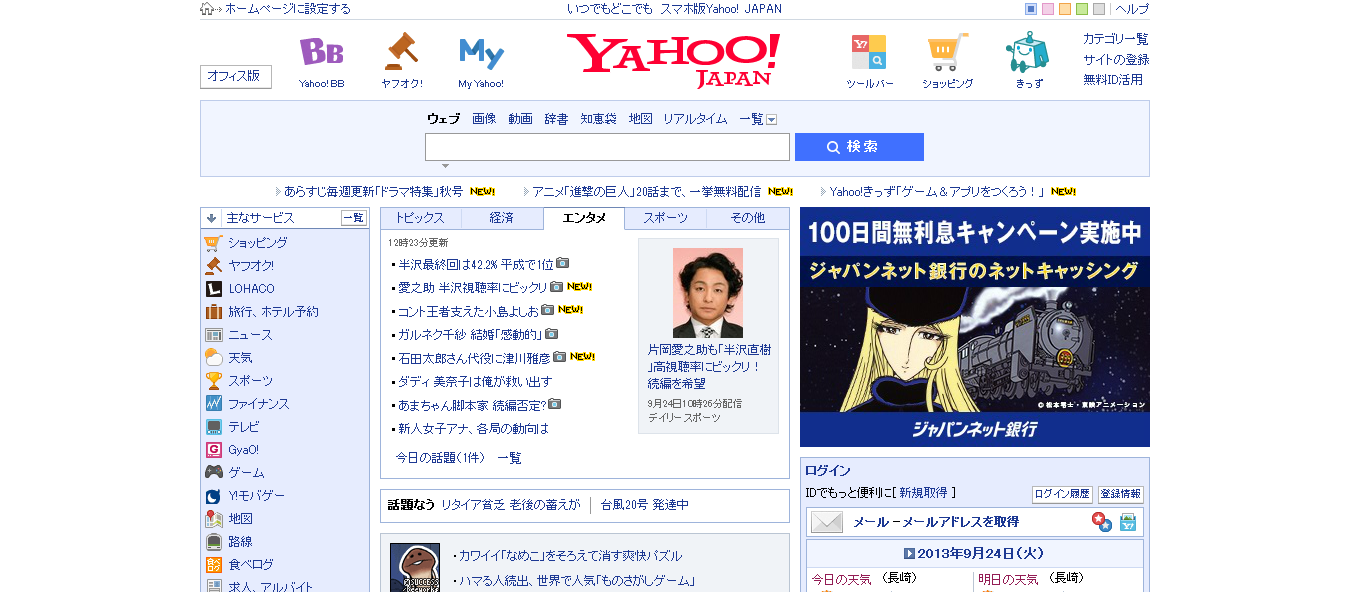Click the mail envelope icon in login box

pos(827,522)
